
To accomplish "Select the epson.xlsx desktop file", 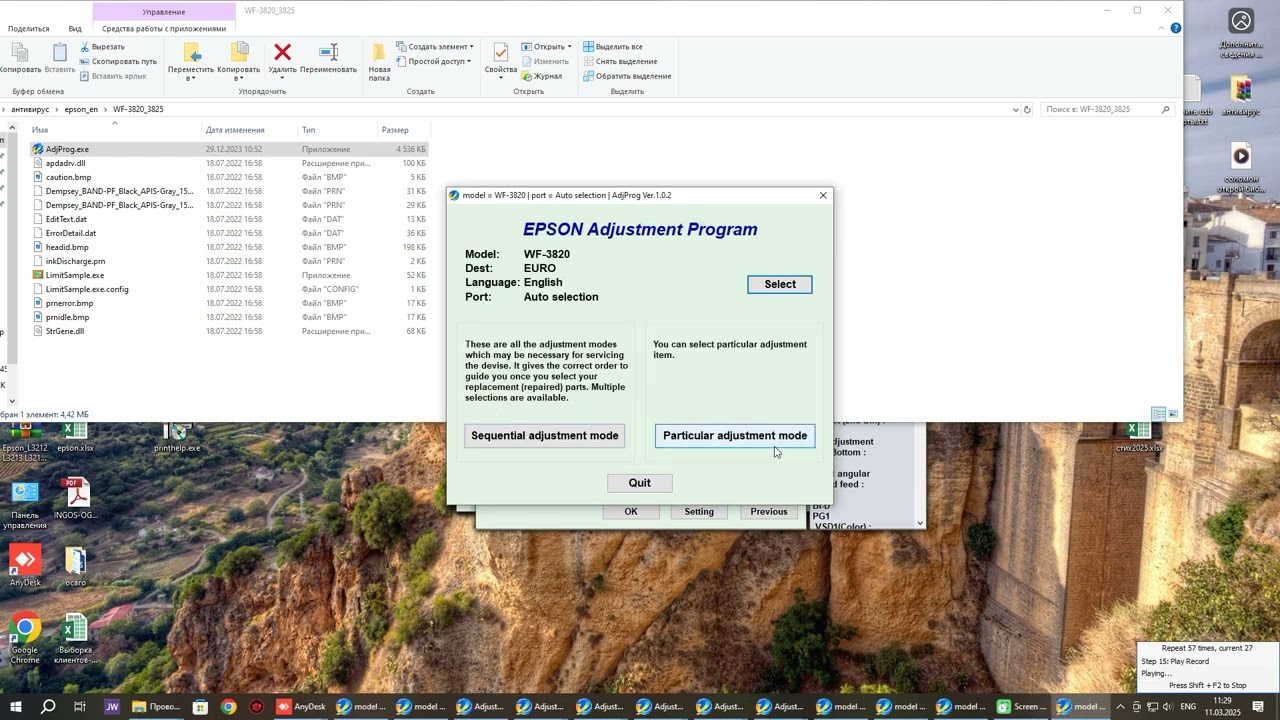I will tap(75, 438).
